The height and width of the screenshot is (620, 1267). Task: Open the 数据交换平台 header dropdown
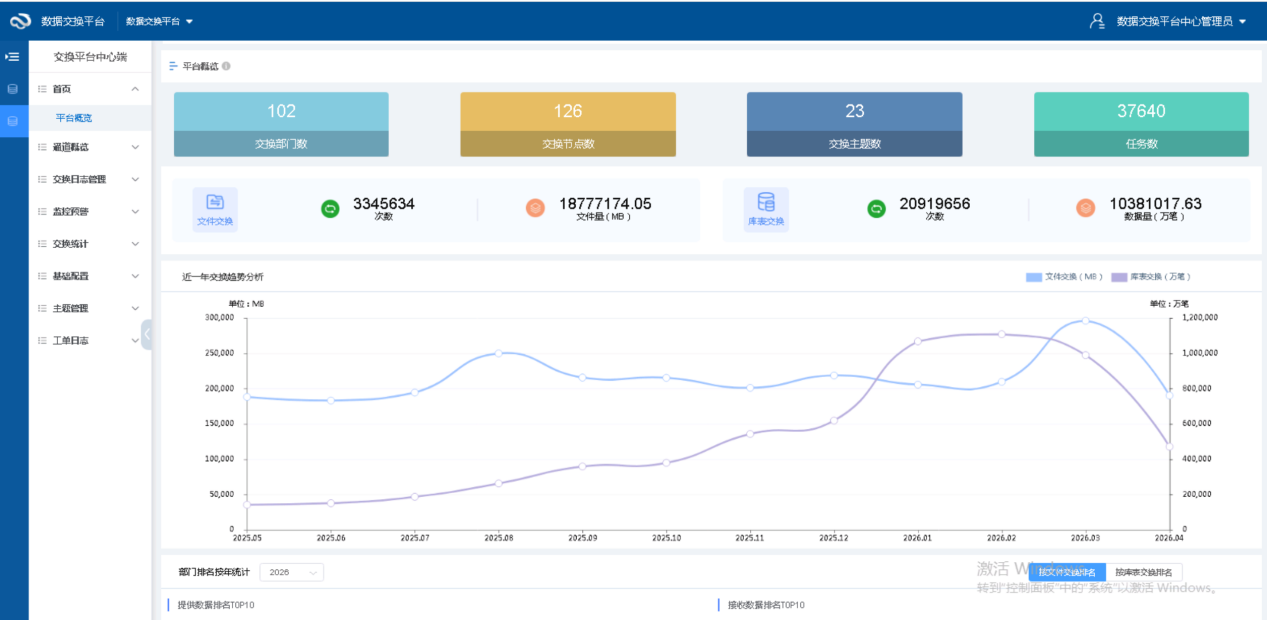pyautogui.click(x=160, y=21)
